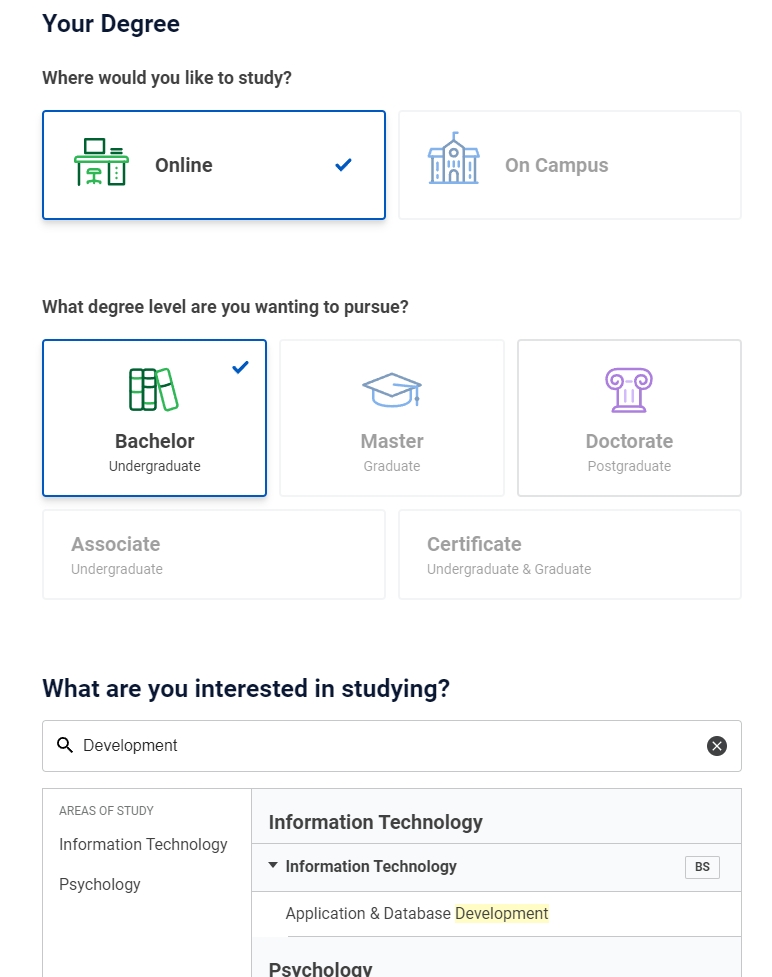The height and width of the screenshot is (977, 772).
Task: Click the purple pillar Doctorate icon
Action: coord(629,390)
